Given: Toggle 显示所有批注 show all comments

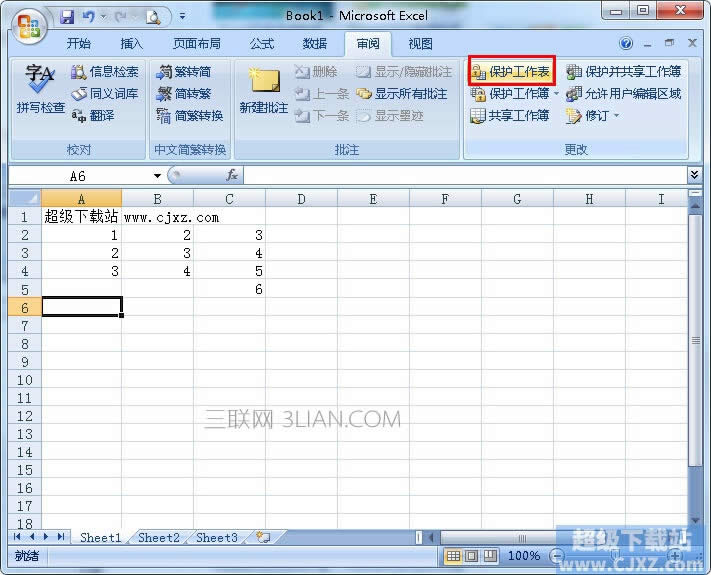Looking at the screenshot, I should tap(402, 94).
